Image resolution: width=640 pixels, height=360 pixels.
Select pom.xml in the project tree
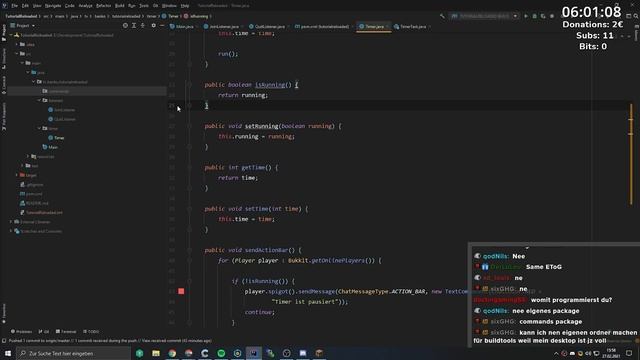31,194
